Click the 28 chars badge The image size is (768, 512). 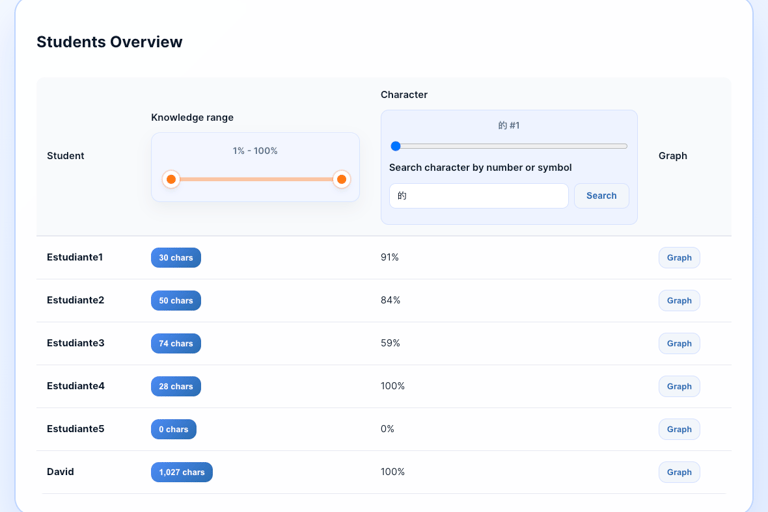(176, 386)
